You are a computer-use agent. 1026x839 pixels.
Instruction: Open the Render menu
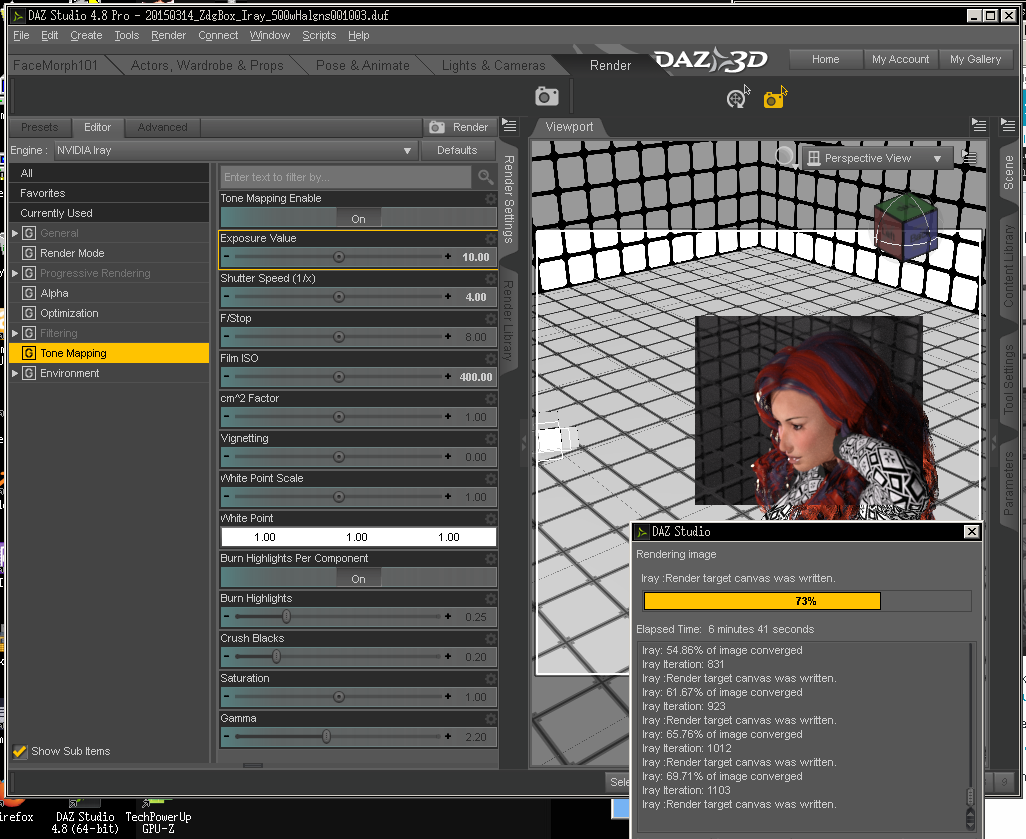(168, 35)
